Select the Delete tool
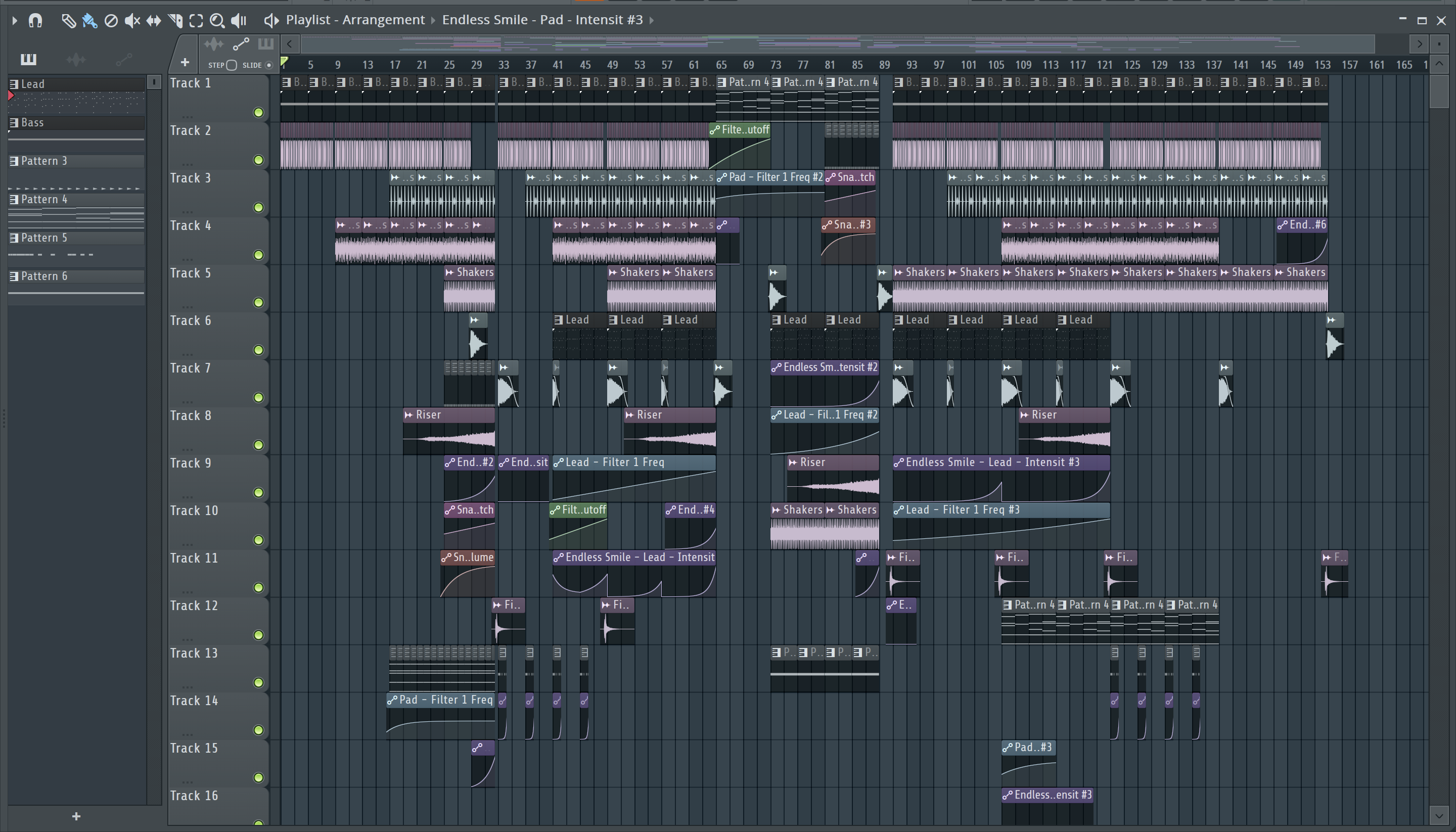 tap(111, 21)
